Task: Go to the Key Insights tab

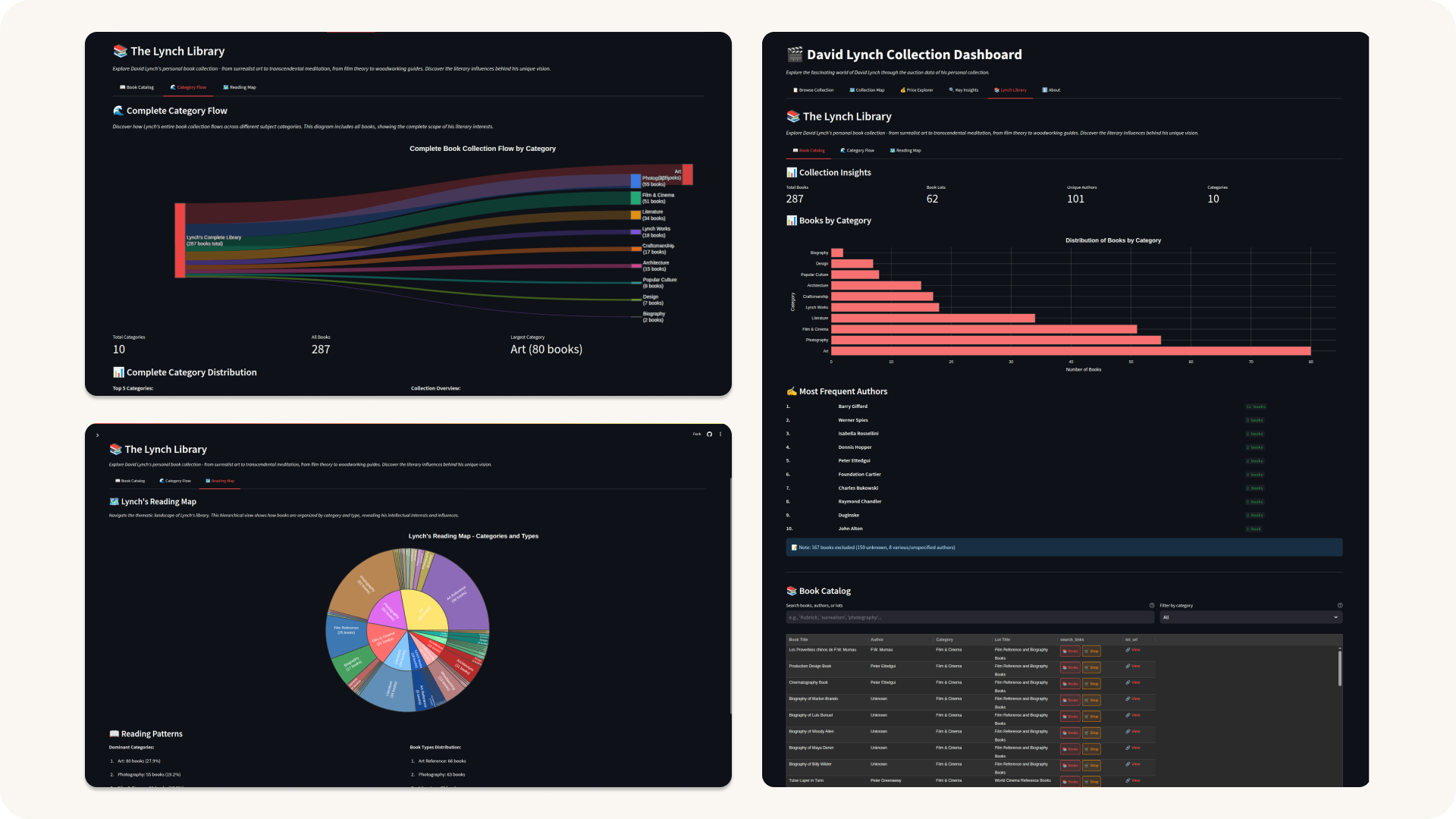Action: (x=964, y=90)
